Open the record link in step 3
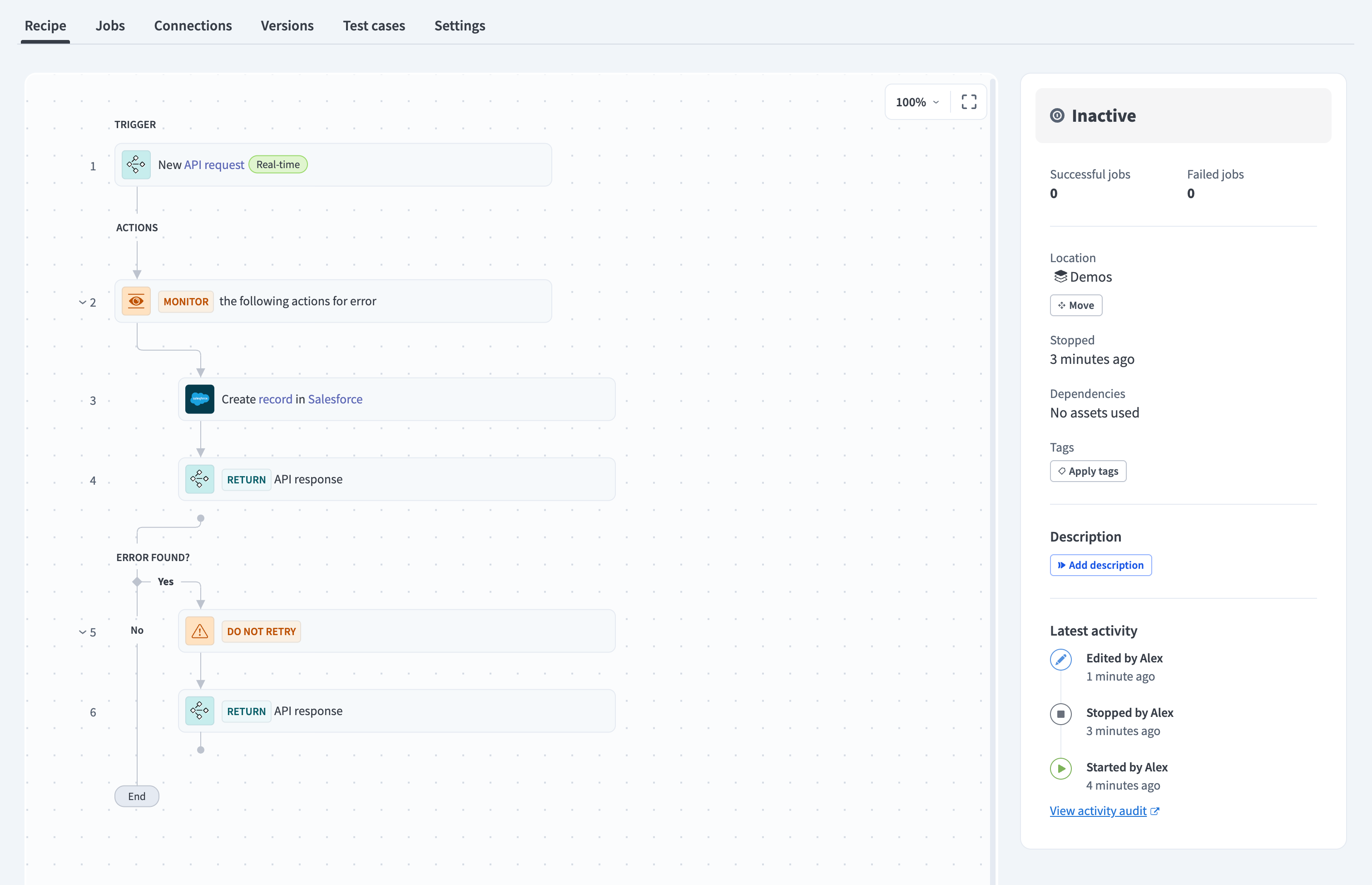This screenshot has height=885, width=1372. [x=275, y=399]
